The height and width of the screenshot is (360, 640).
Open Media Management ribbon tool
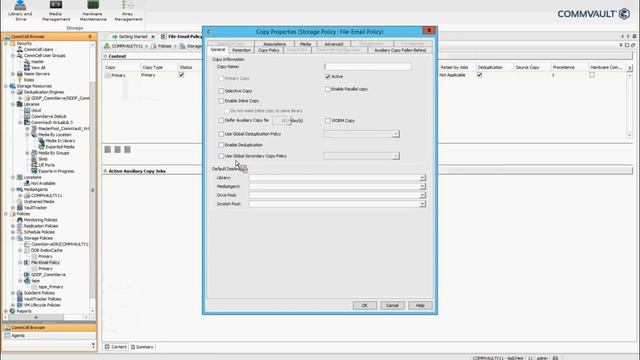pos(56,11)
